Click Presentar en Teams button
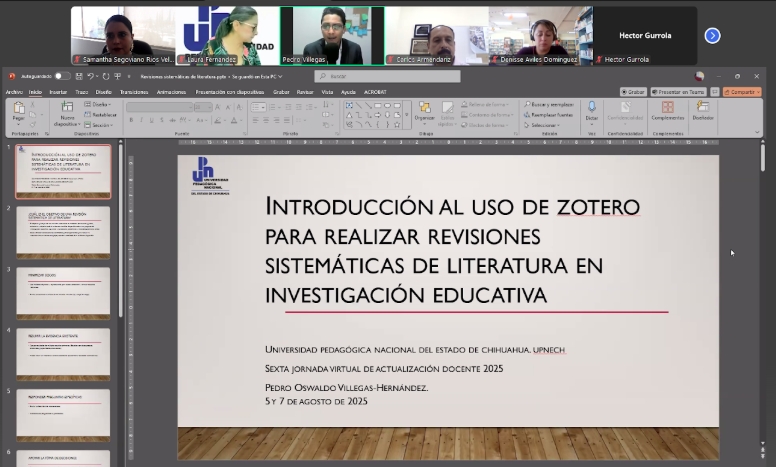Viewport: 776px width, 467px height. (679, 92)
